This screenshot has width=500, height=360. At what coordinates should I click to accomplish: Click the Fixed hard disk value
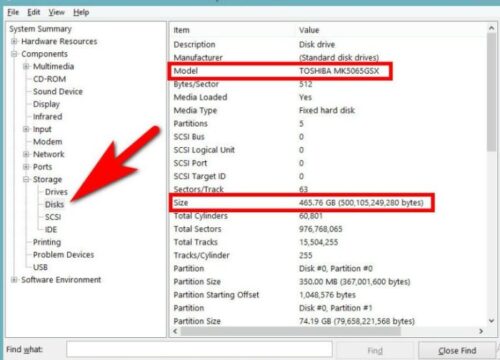pos(327,110)
